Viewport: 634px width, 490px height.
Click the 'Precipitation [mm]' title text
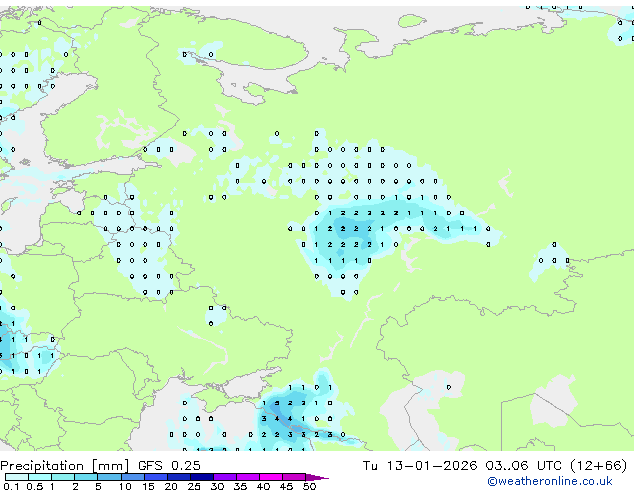click(64, 466)
